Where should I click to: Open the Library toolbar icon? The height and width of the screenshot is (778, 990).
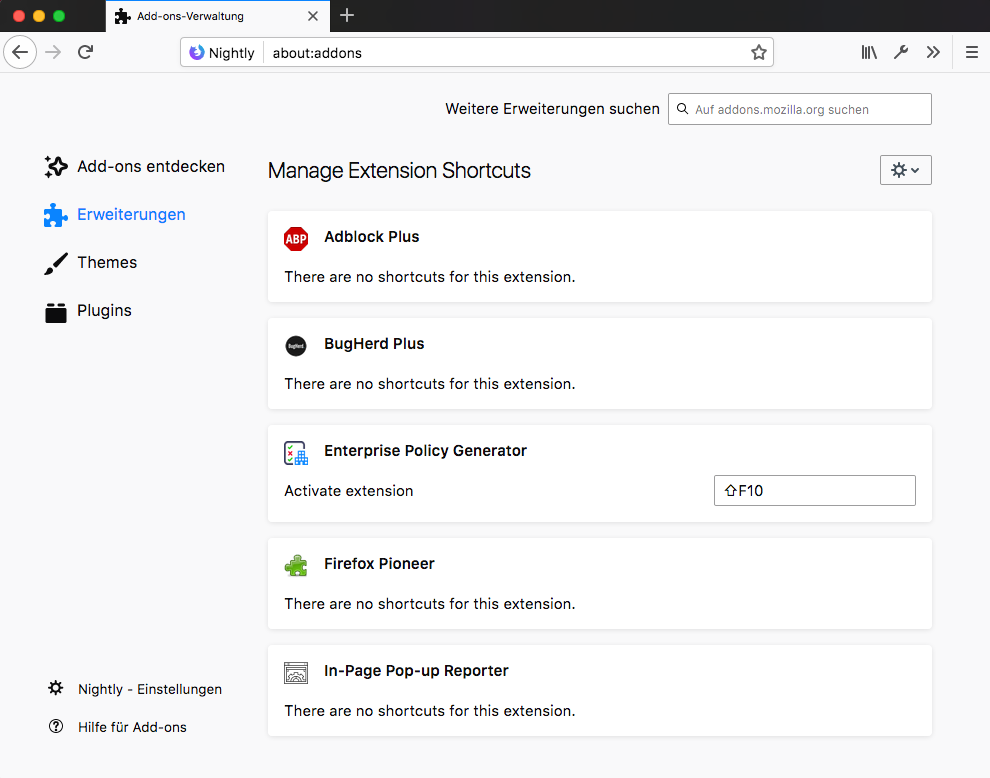[x=869, y=53]
